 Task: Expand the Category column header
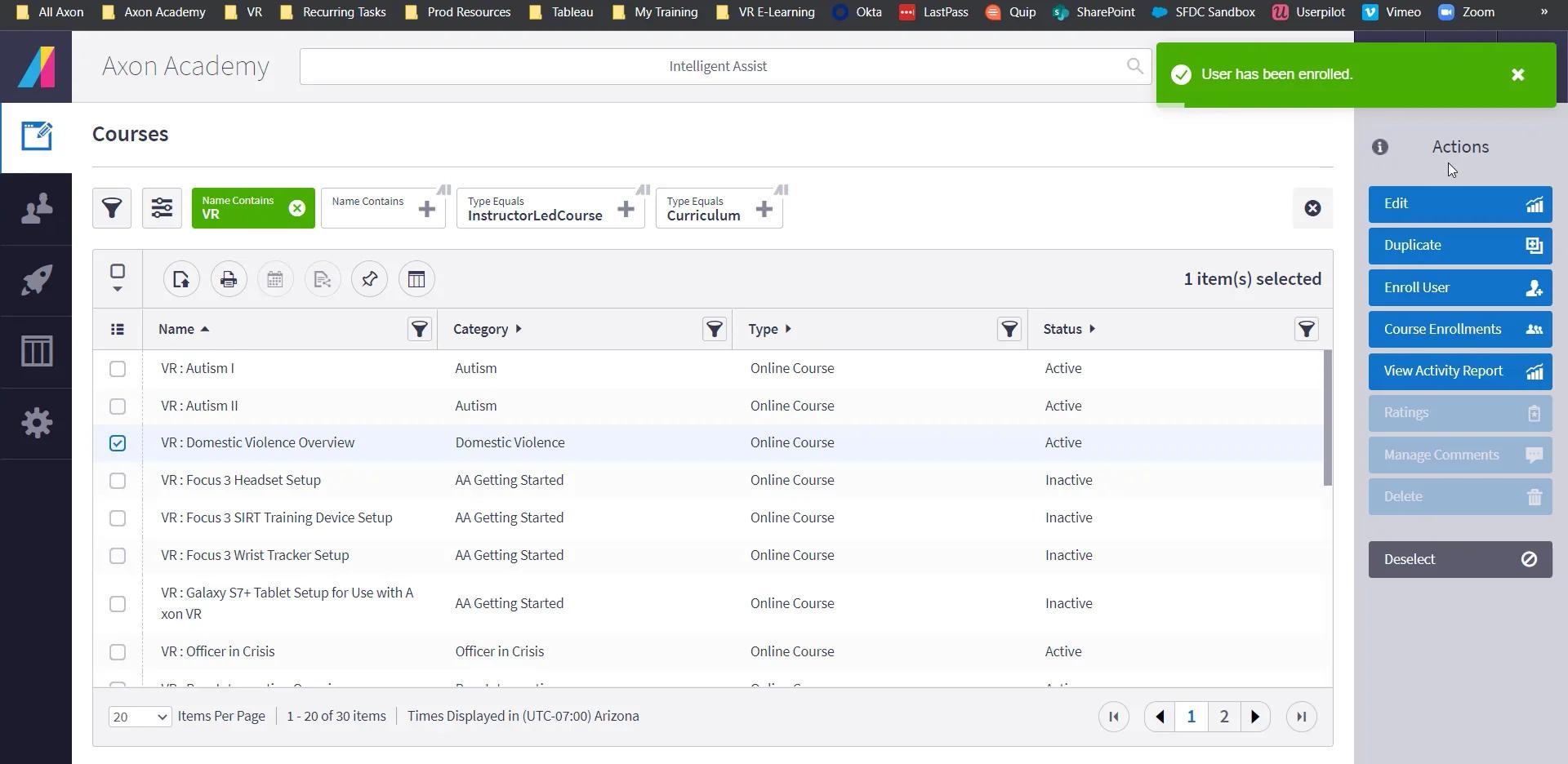click(487, 329)
